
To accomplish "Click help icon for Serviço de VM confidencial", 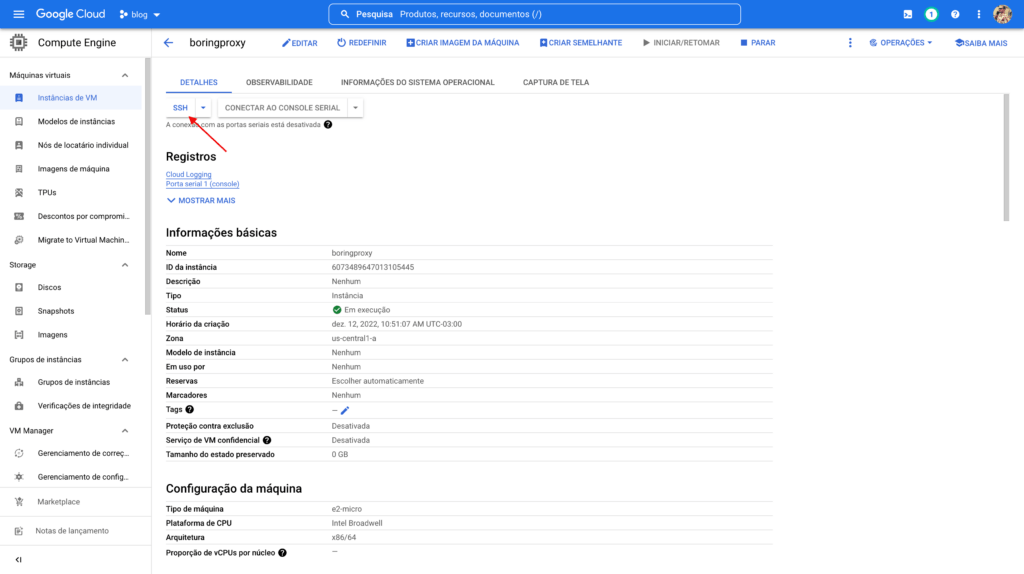I will click(x=267, y=440).
